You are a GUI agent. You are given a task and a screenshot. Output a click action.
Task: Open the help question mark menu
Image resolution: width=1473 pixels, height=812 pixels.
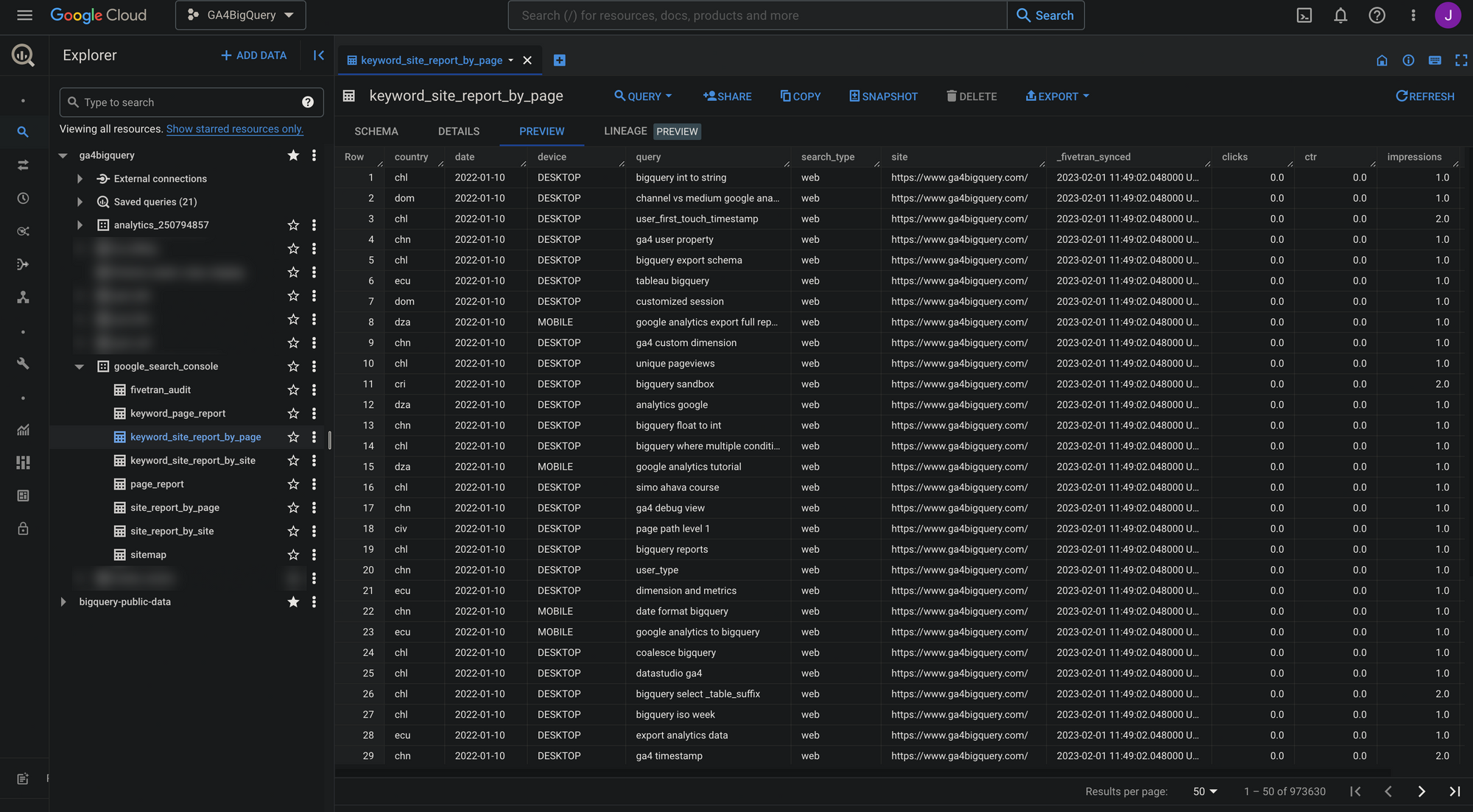tap(1377, 15)
